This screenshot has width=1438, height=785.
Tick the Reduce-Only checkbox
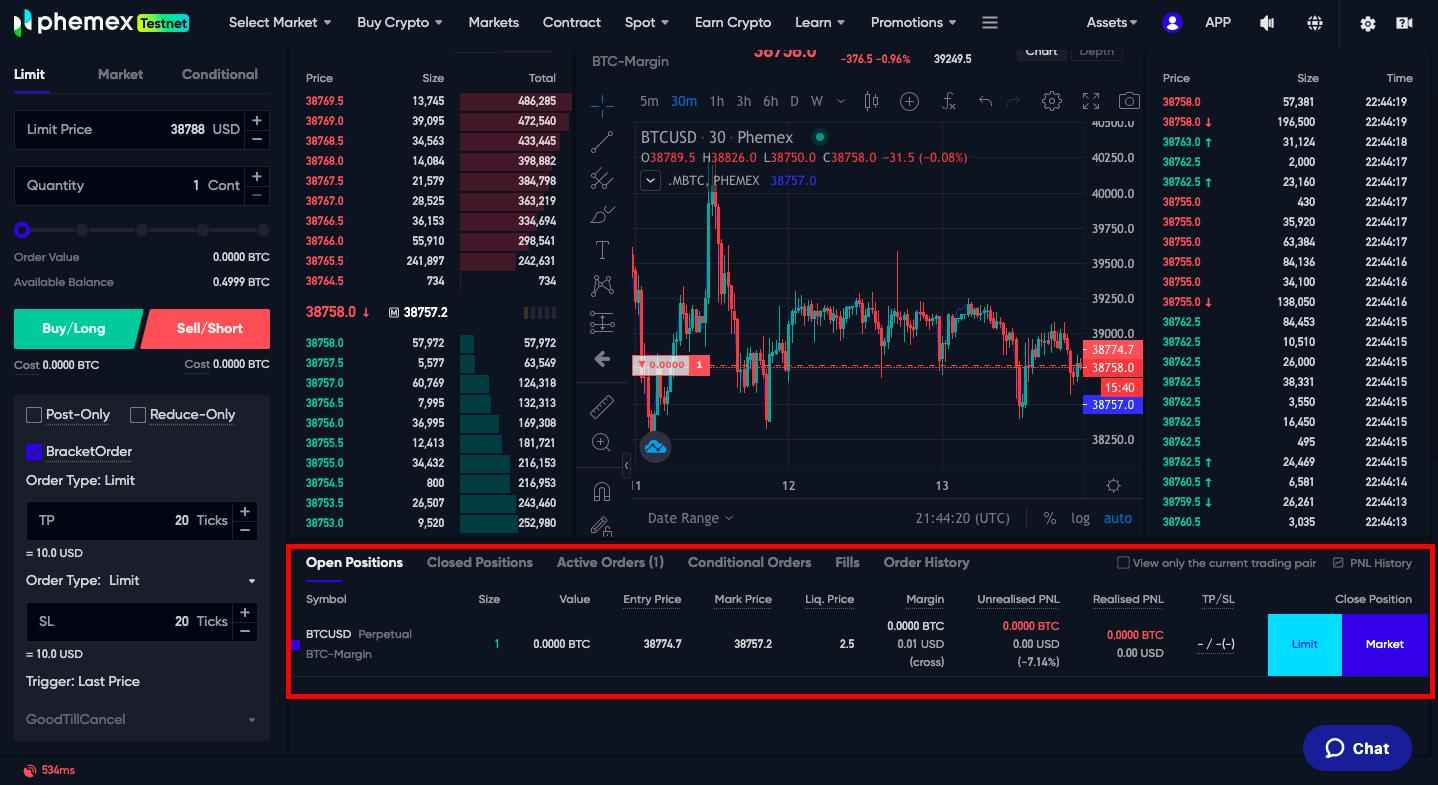(x=139, y=415)
